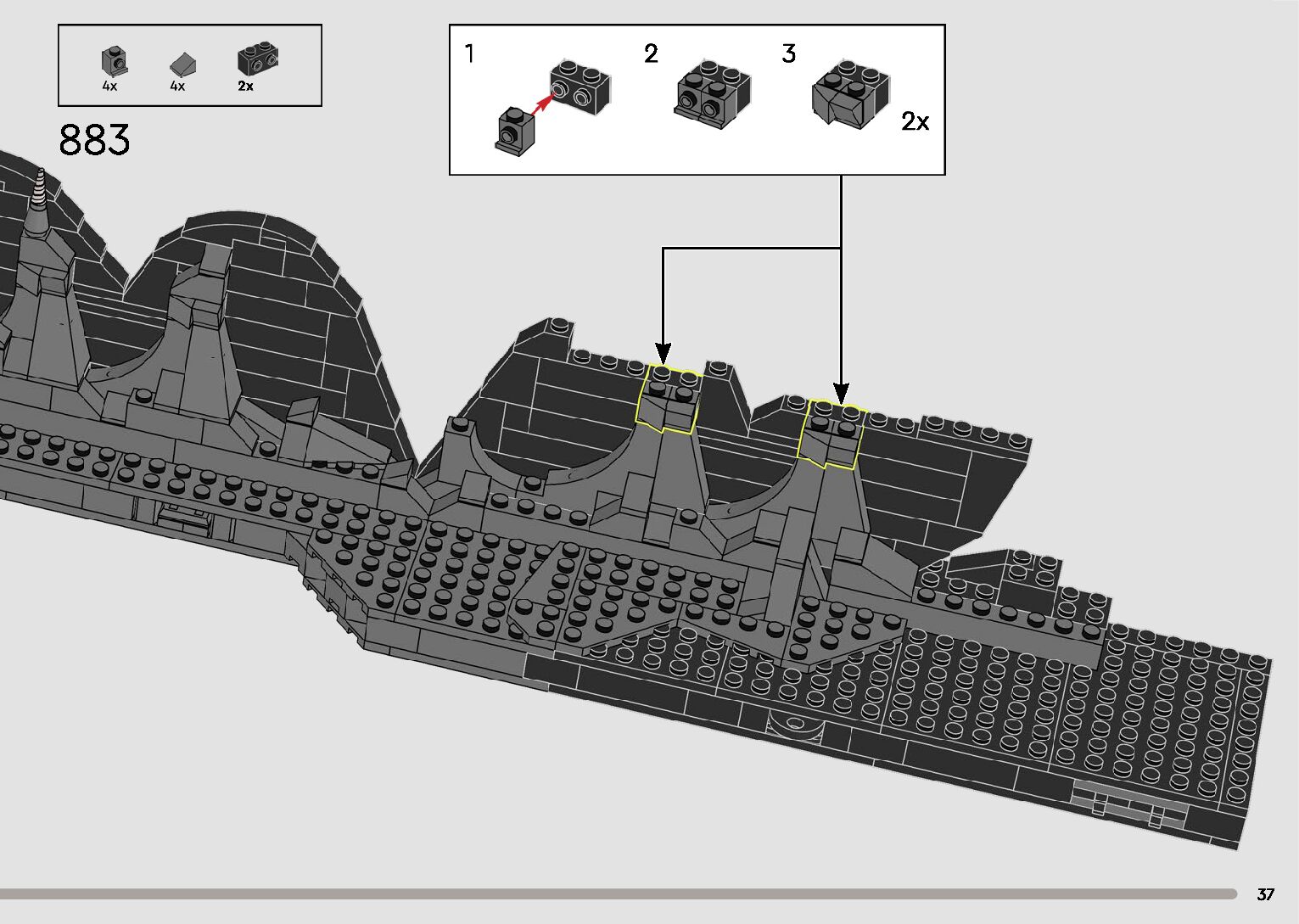Click the 1x2 double side-stud brick part
Image resolution: width=1299 pixels, height=924 pixels.
pos(258,59)
